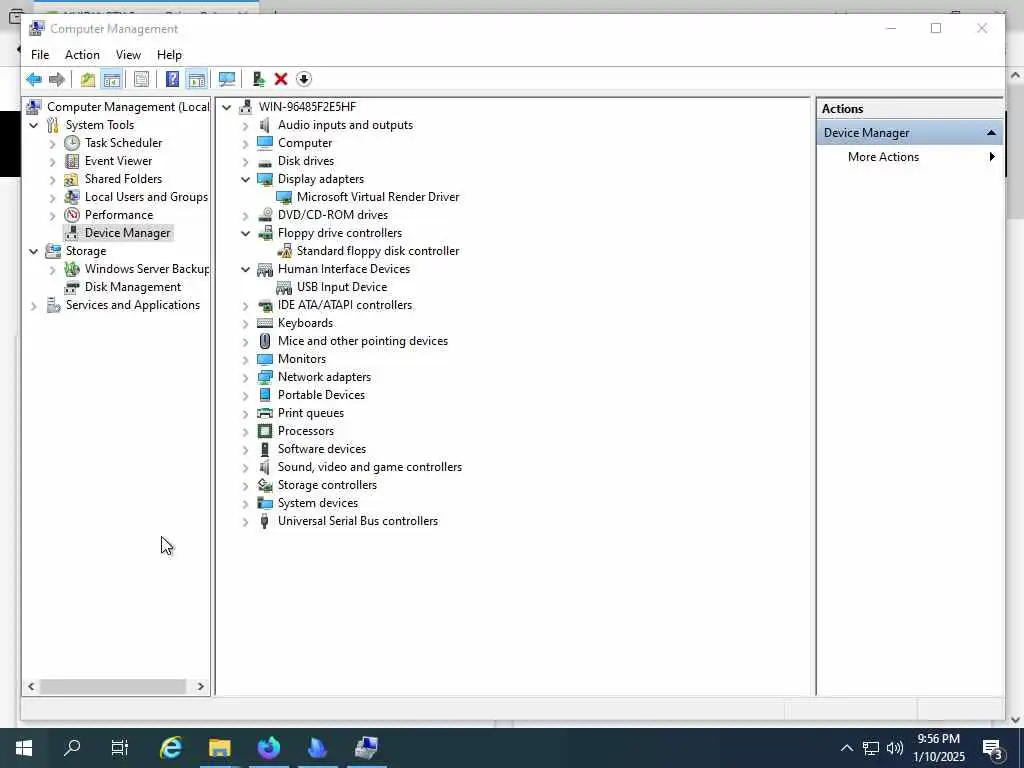
Task: Click the Event Viewer icon
Action: [x=72, y=161]
